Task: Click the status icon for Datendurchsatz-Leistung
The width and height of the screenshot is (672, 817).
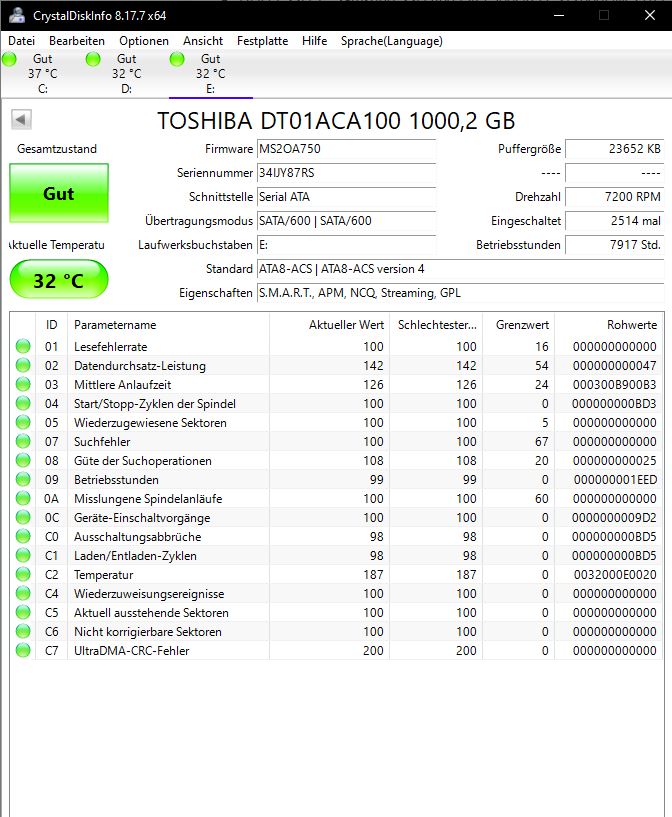Action: [x=23, y=365]
